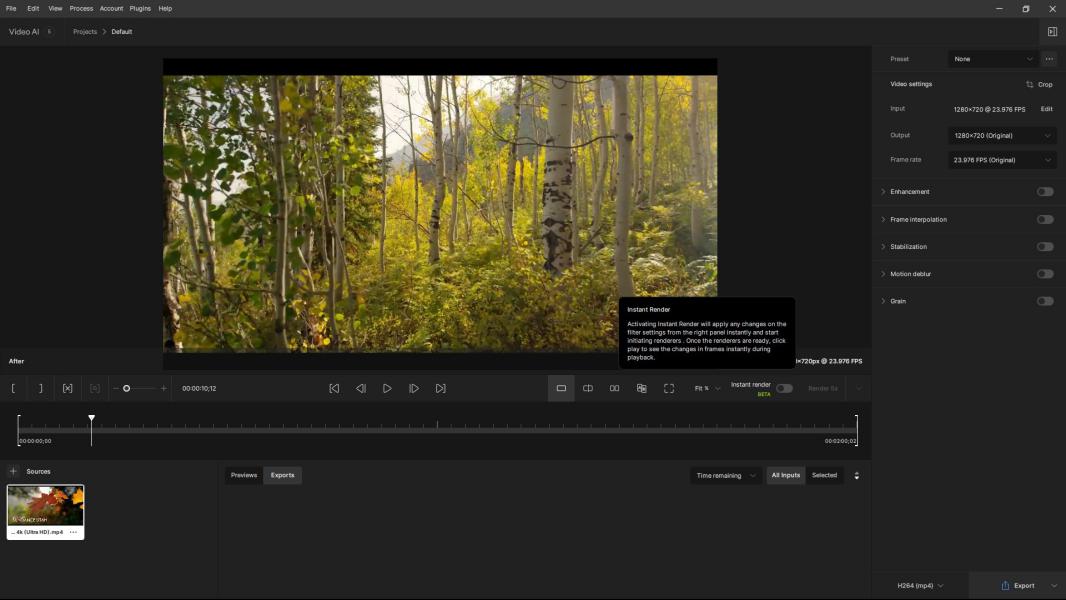This screenshot has height=600, width=1066.
Task: Set the trim start bracket
Action: point(13,389)
